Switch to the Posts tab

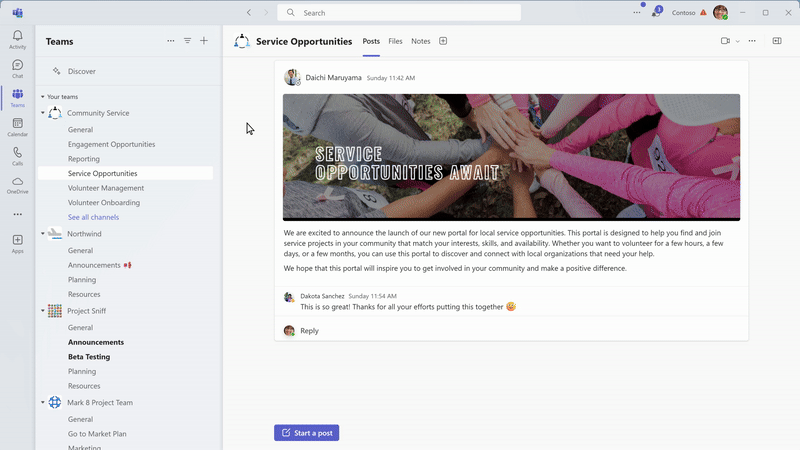pyautogui.click(x=371, y=41)
